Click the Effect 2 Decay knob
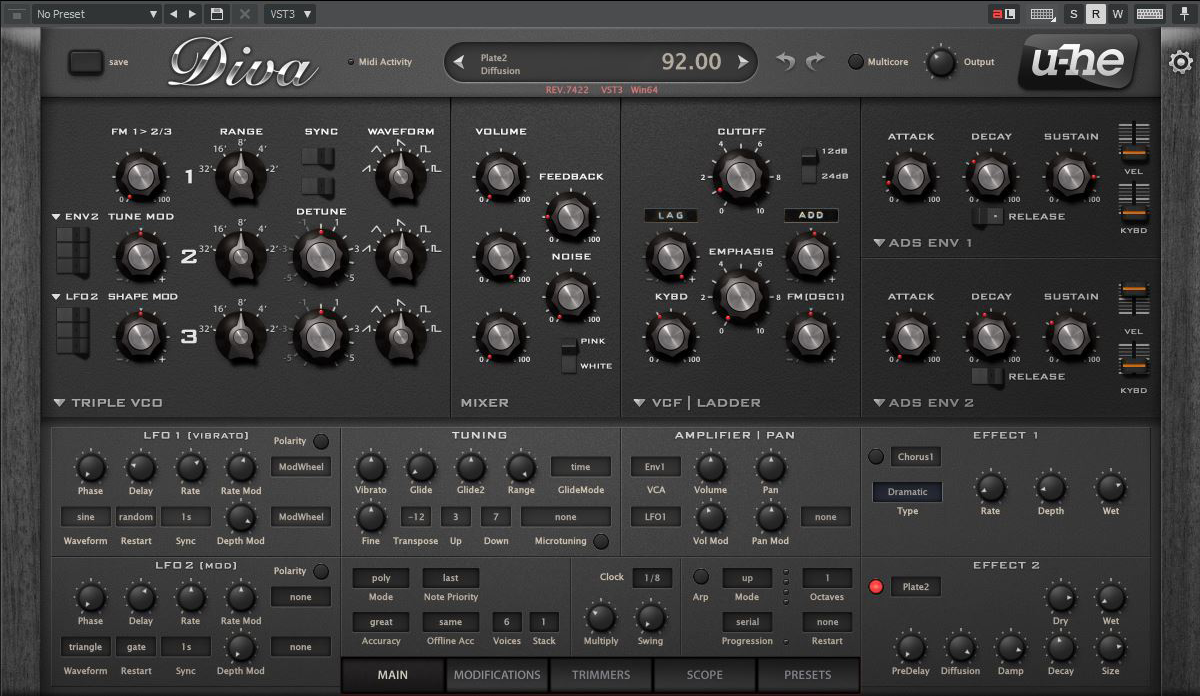1200x696 pixels. pyautogui.click(x=1060, y=647)
